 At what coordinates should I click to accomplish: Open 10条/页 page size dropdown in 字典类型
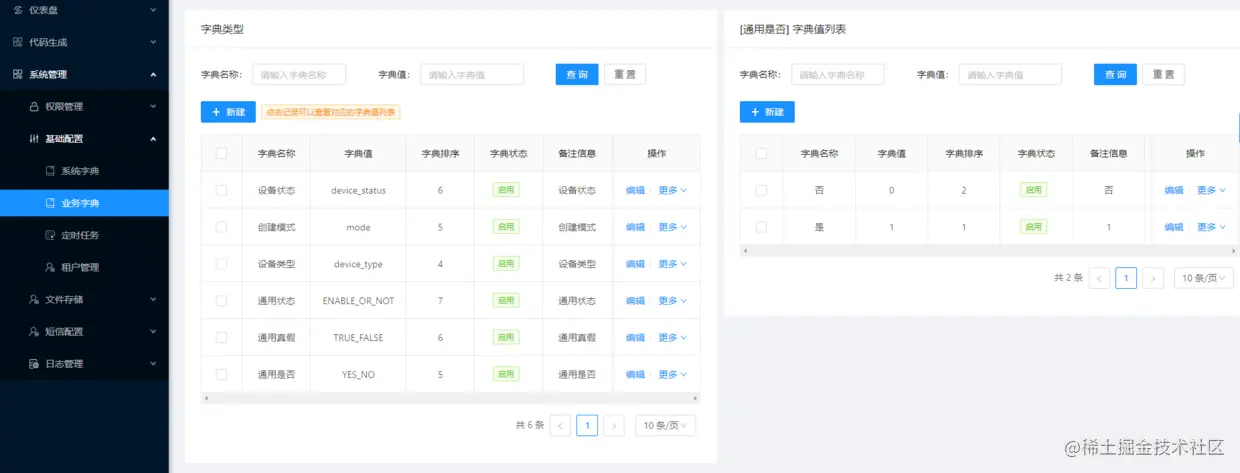[x=665, y=425]
